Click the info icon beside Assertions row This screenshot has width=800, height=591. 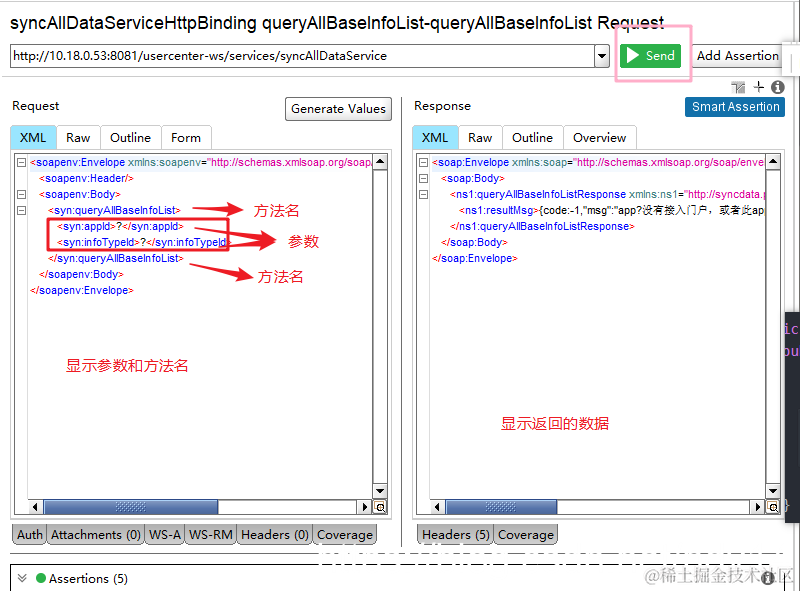tap(767, 578)
